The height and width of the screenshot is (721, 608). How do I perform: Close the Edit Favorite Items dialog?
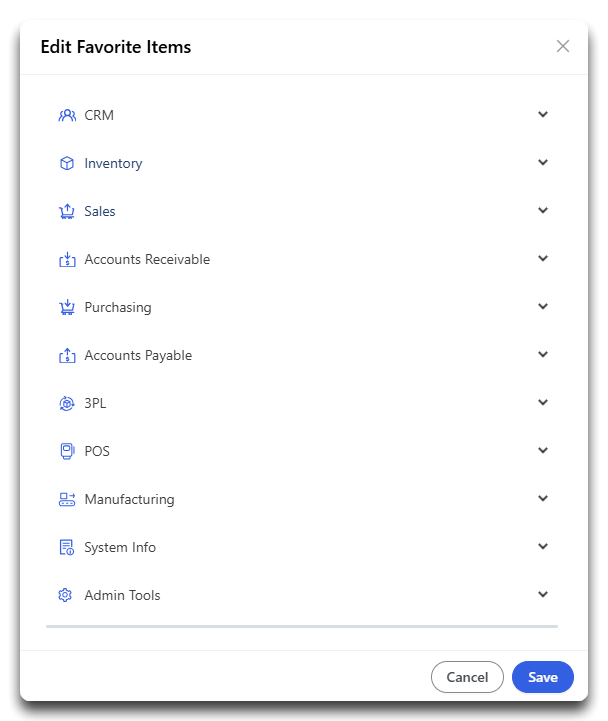click(x=563, y=46)
